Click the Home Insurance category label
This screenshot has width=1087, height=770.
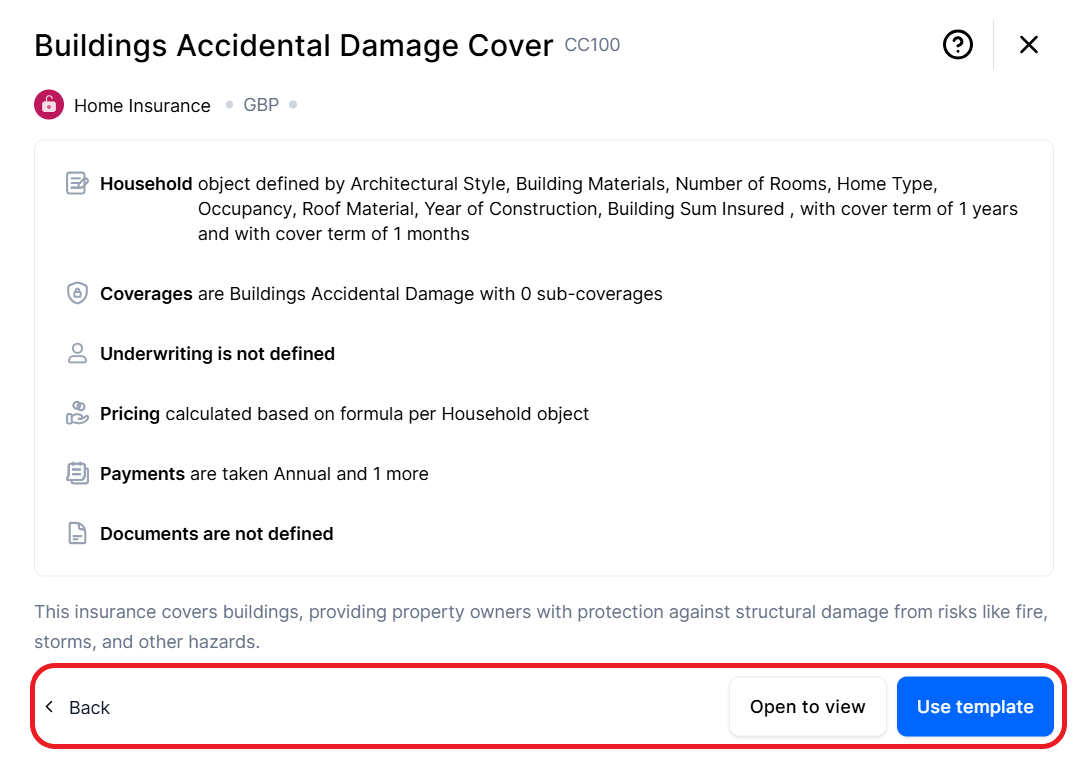tap(142, 106)
